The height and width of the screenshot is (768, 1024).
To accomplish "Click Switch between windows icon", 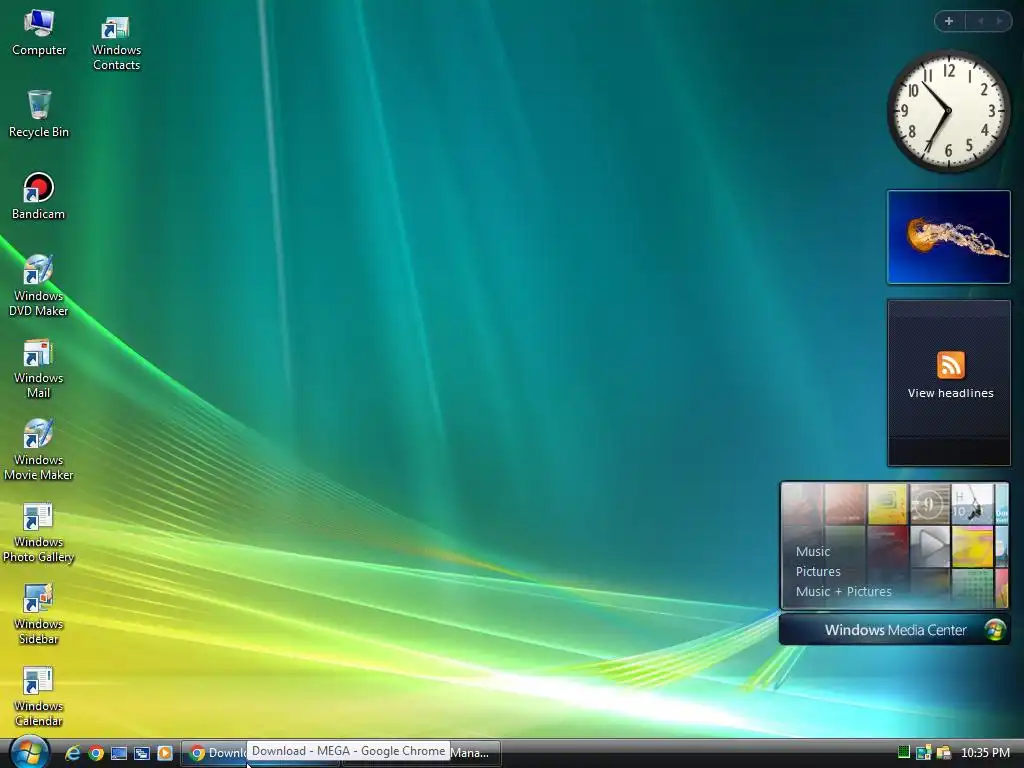I will [142, 753].
